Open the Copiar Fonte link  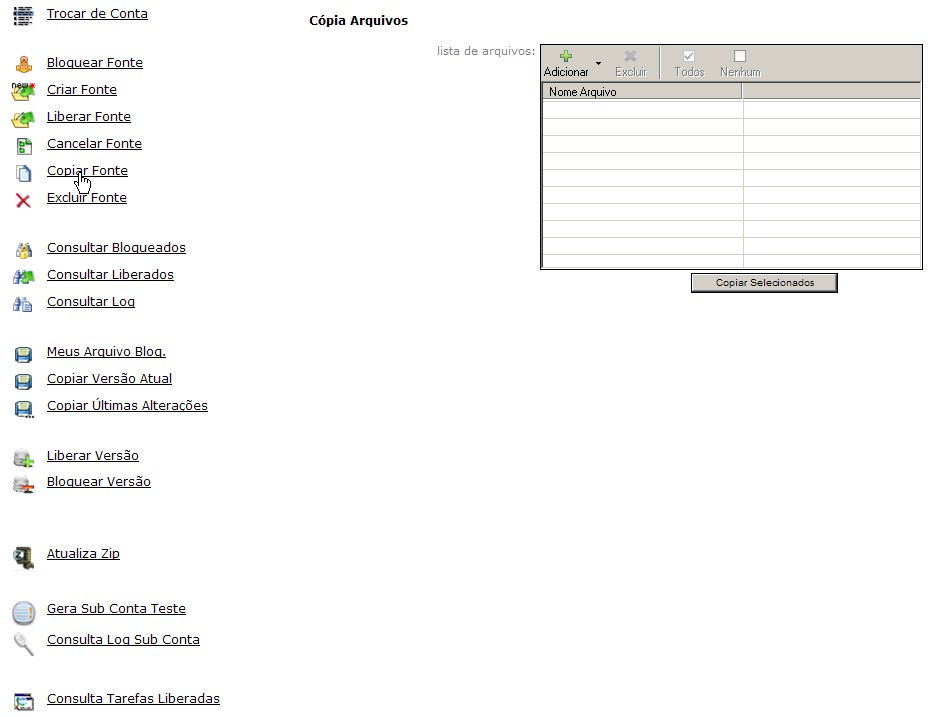pyautogui.click(x=87, y=171)
